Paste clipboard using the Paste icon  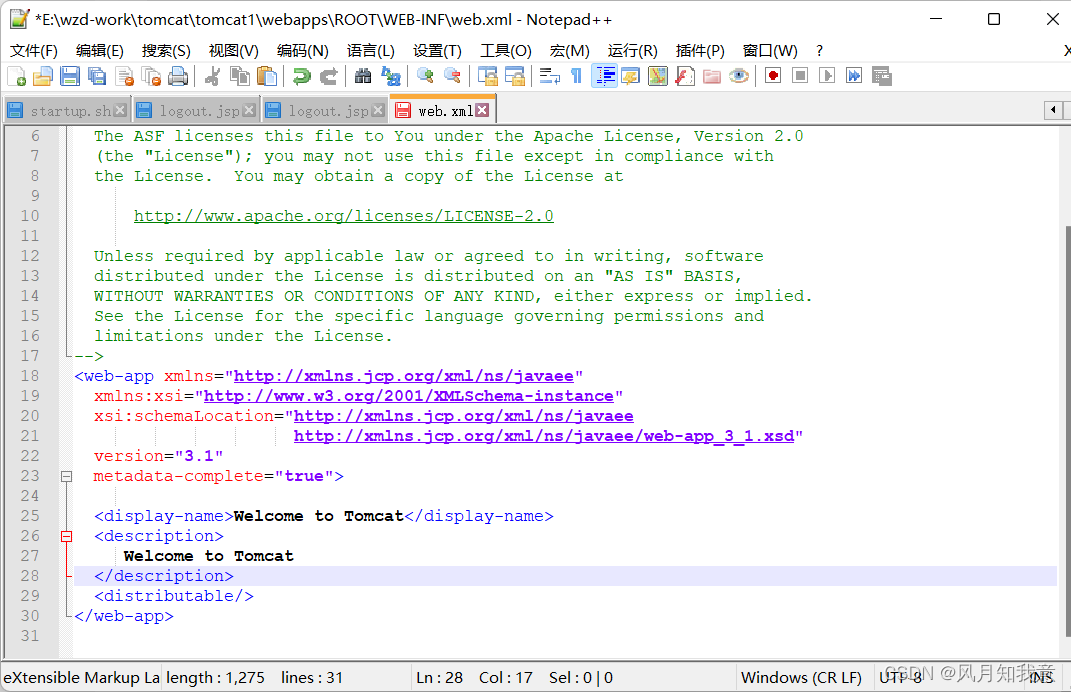tap(267, 76)
